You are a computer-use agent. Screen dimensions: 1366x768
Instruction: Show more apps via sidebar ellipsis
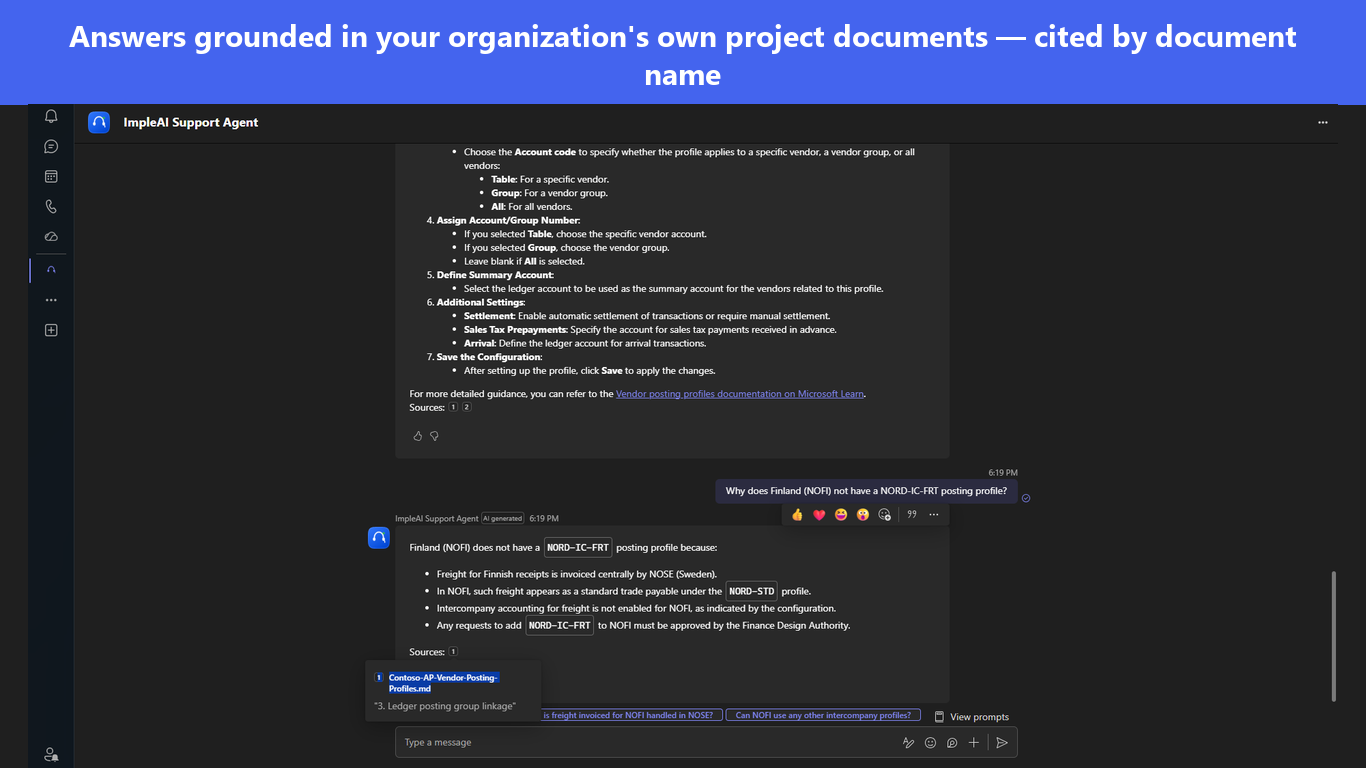[51, 300]
